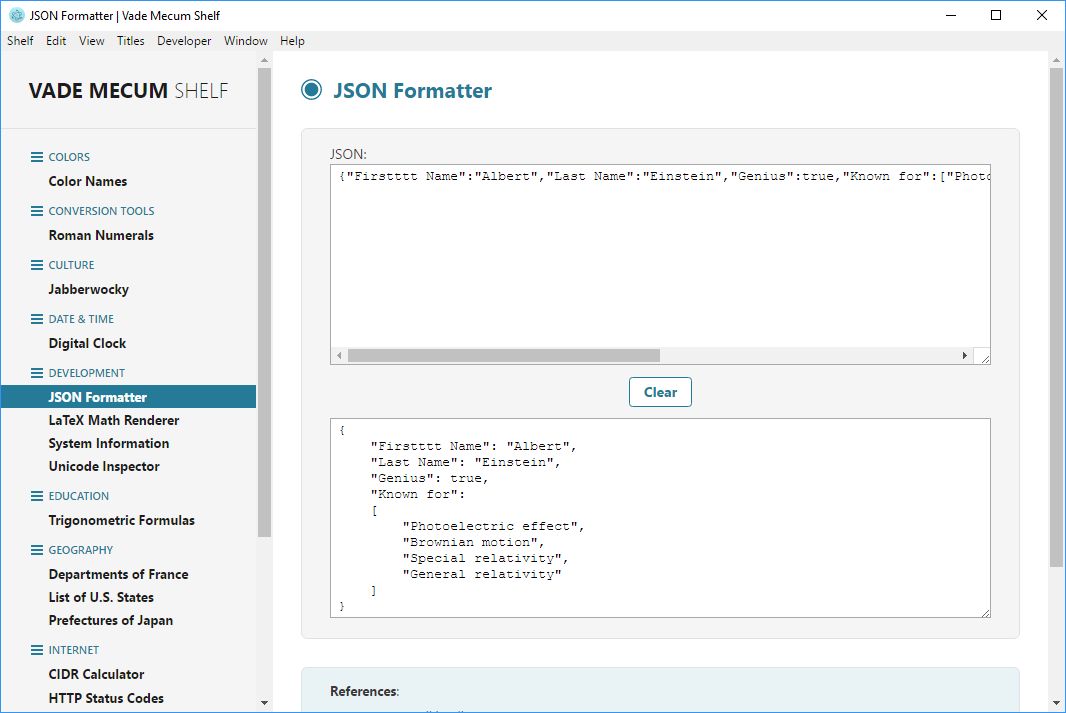1066x713 pixels.
Task: Open LaTeX Math Renderer
Action: [x=114, y=420]
